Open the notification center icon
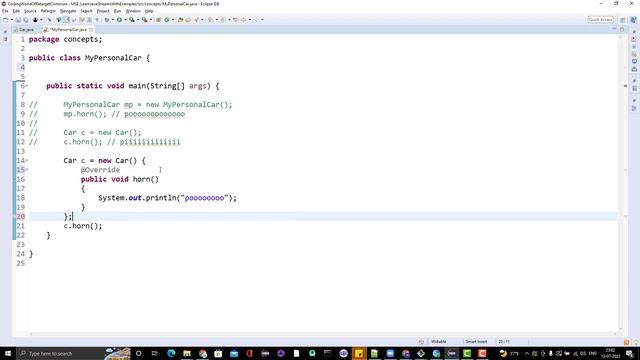The height and width of the screenshot is (360, 640). click(x=630, y=353)
